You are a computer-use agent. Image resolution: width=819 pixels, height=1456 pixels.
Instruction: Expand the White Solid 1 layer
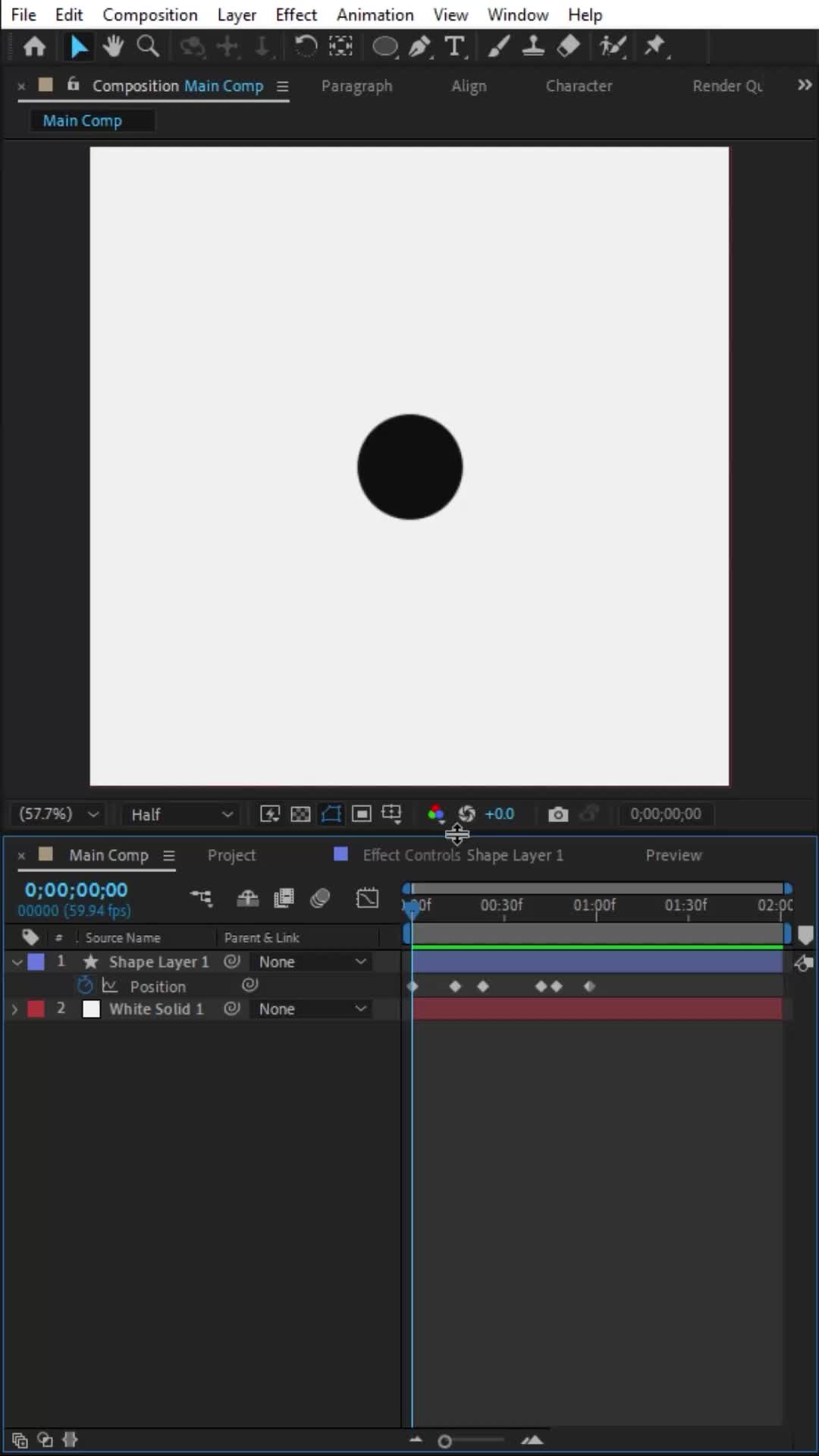[14, 1009]
